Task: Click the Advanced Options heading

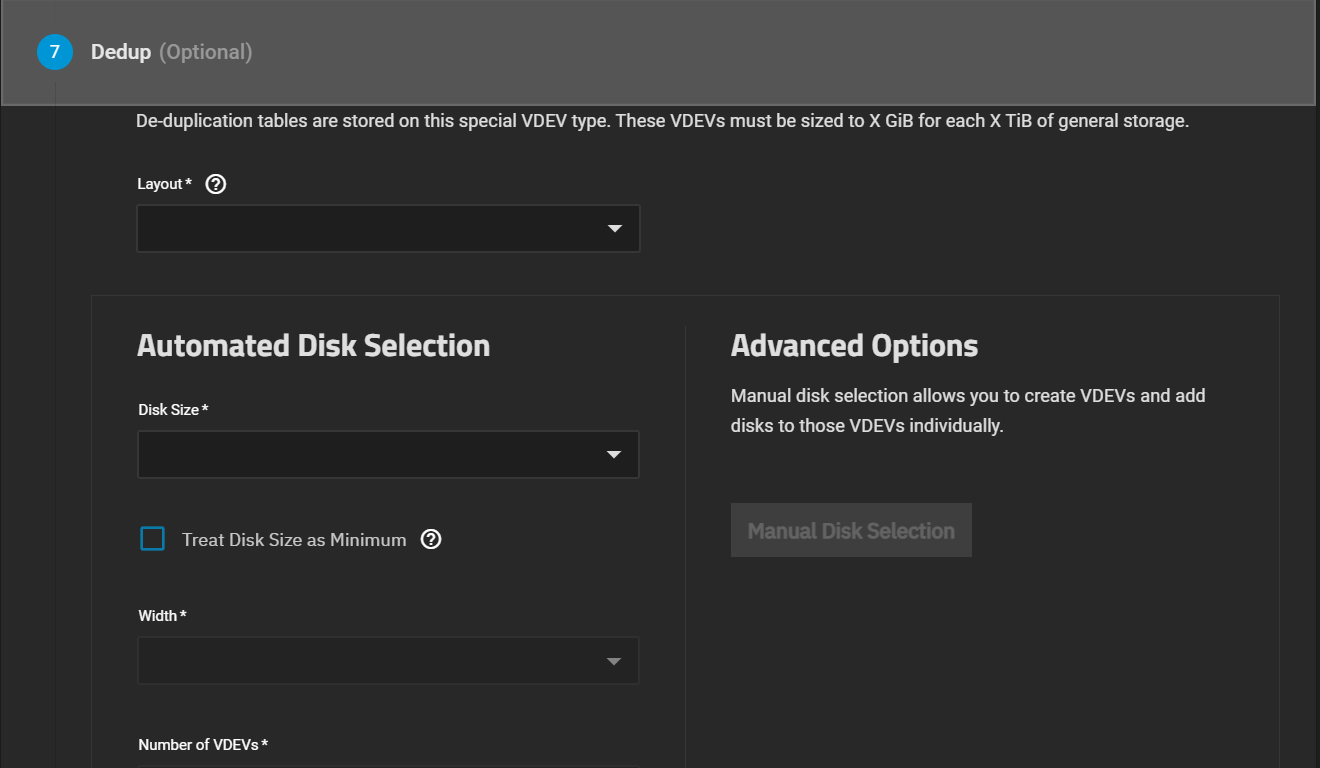Action: click(854, 346)
